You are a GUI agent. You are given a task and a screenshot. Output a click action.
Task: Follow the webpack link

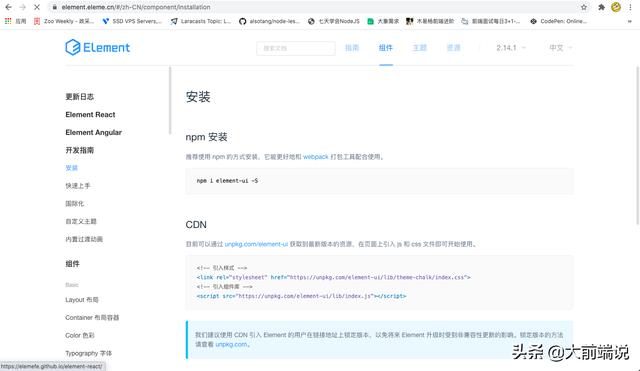point(316,157)
